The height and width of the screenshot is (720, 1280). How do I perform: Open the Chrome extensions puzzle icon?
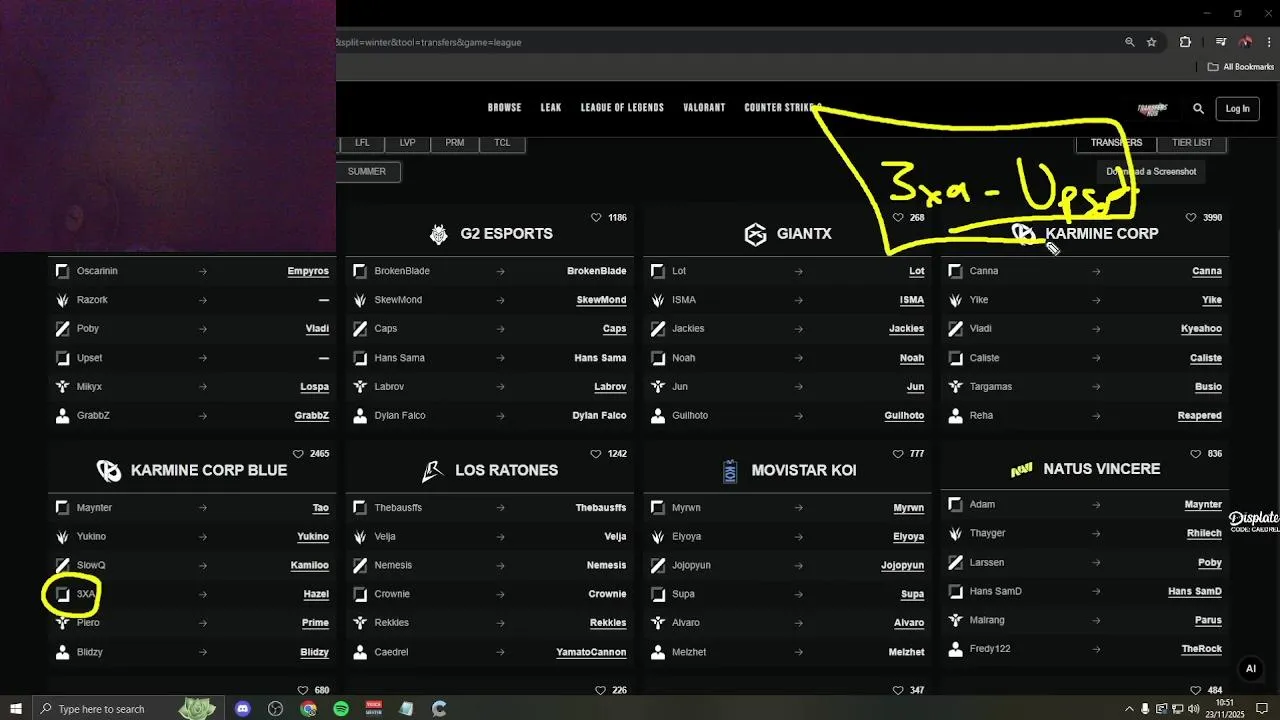pyautogui.click(x=1186, y=42)
